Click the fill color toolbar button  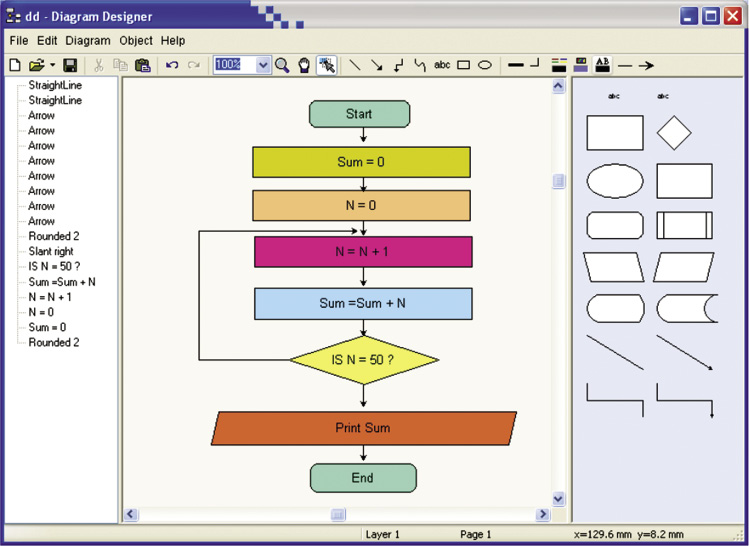[581, 65]
